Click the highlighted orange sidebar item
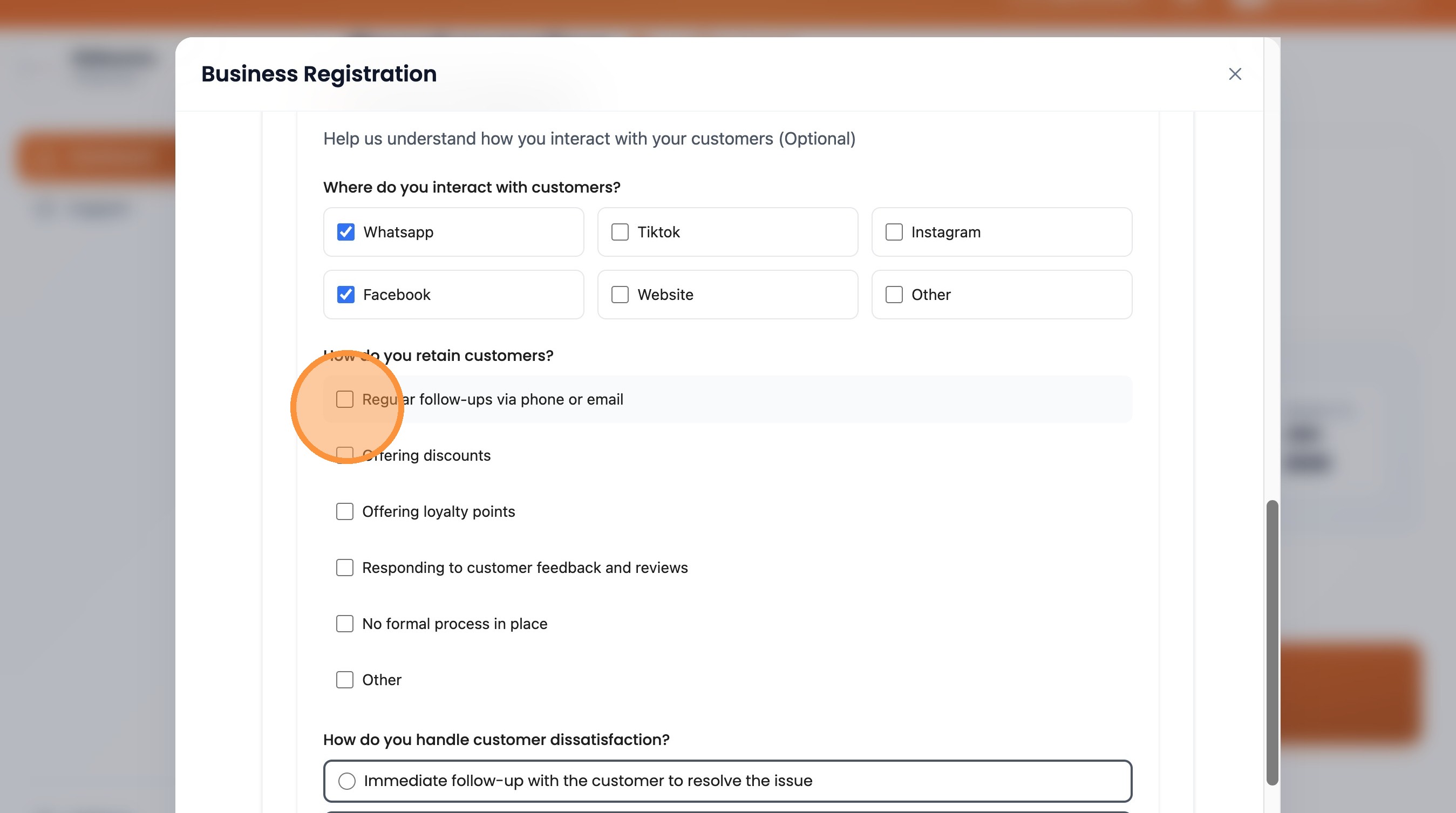 tap(96, 157)
